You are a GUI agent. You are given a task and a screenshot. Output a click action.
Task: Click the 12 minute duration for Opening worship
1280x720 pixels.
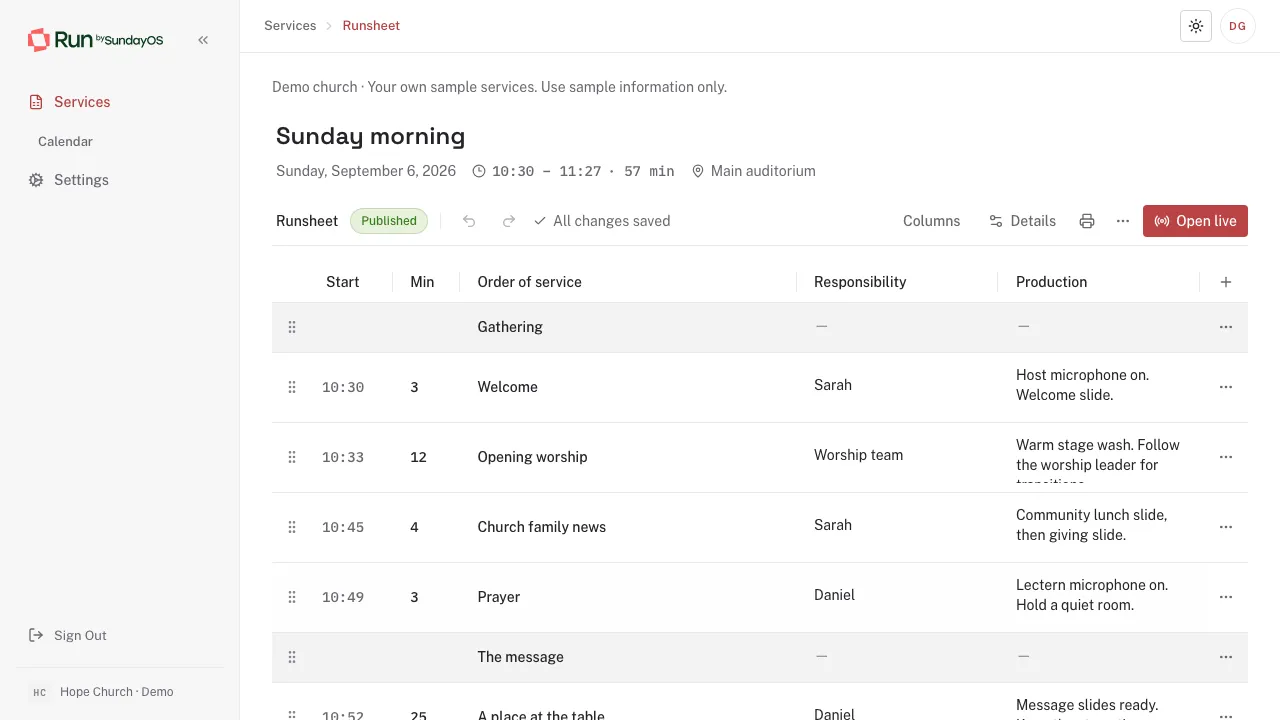(418, 457)
